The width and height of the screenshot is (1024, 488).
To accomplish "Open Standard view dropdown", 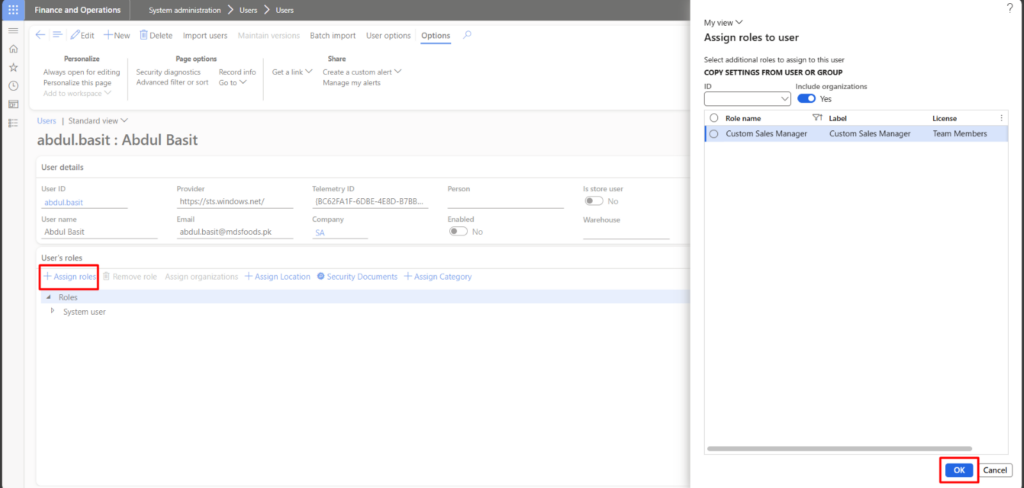I will pyautogui.click(x=98, y=121).
